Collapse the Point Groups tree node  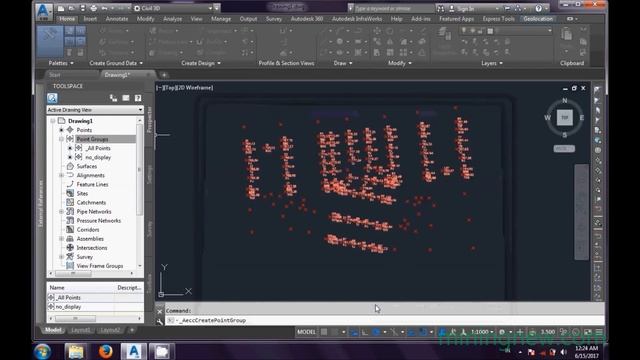click(x=61, y=139)
